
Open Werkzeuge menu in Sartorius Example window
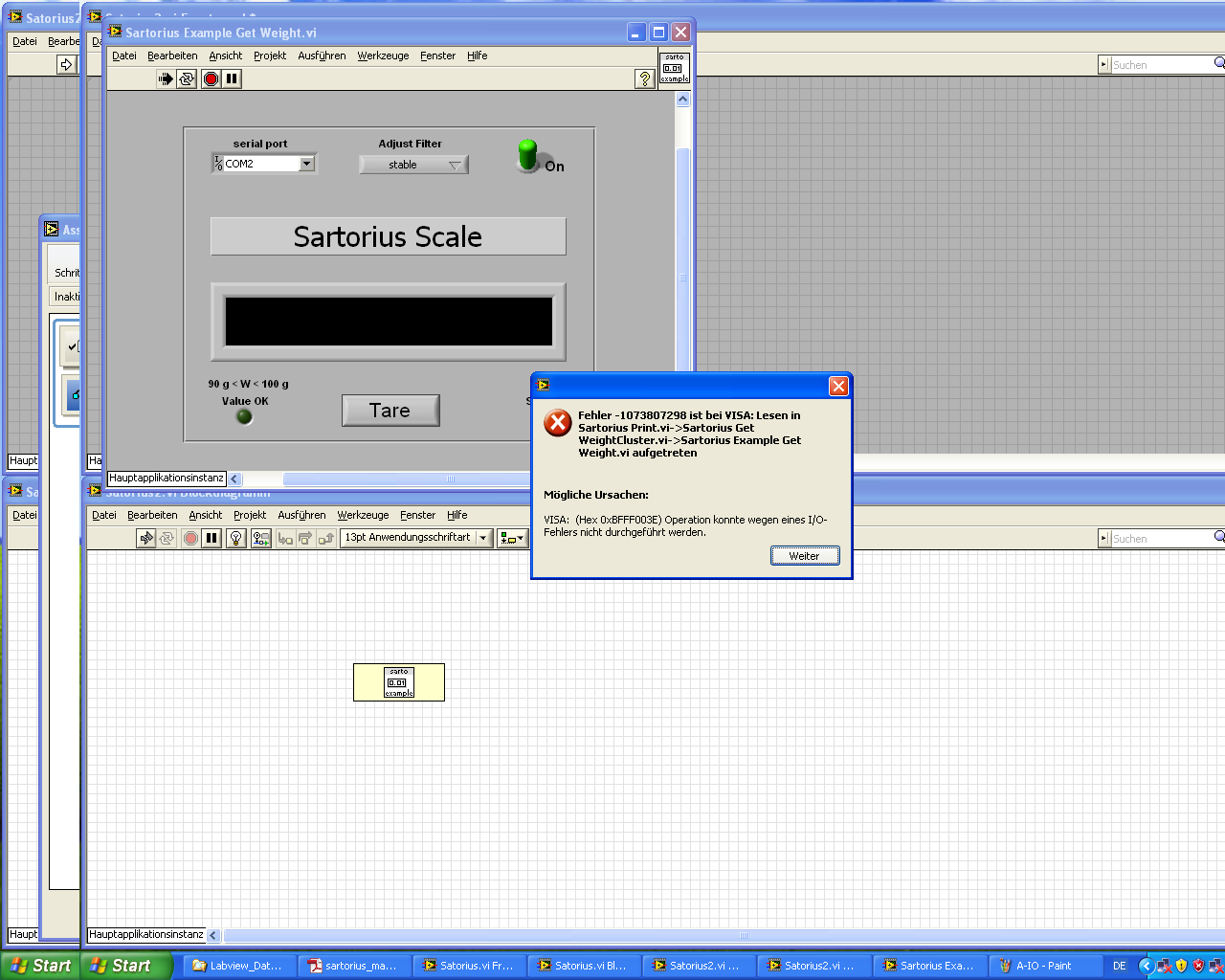[x=383, y=56]
